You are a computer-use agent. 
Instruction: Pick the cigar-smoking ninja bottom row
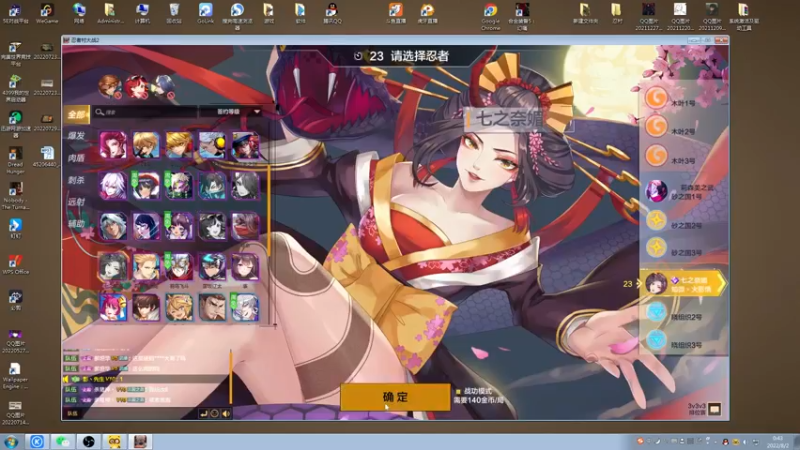click(x=212, y=307)
